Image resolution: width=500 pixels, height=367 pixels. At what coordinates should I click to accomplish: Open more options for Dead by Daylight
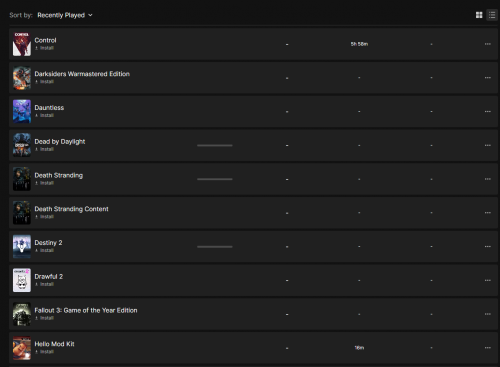[488, 145]
